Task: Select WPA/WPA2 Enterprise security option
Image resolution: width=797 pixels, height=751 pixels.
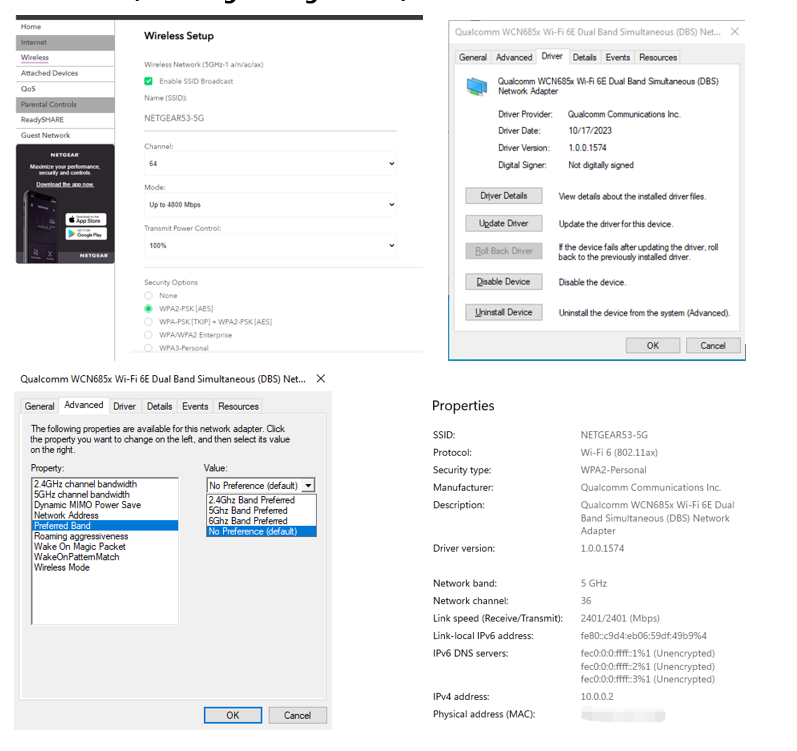Action: point(148,335)
